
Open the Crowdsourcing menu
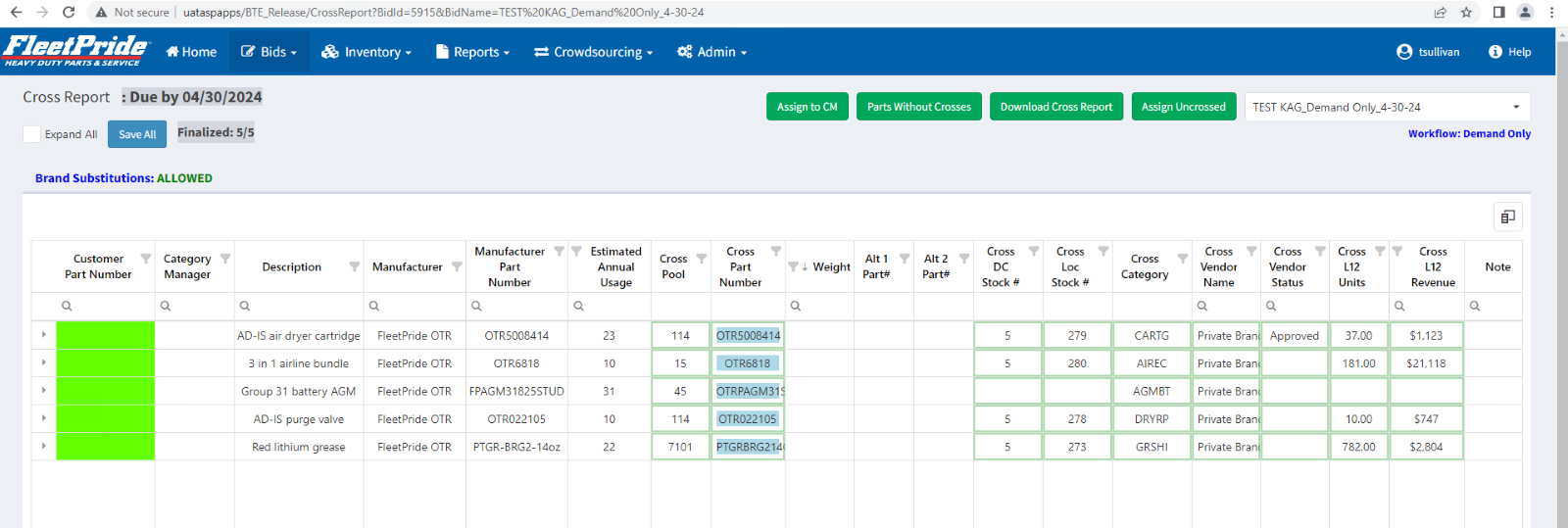593,52
